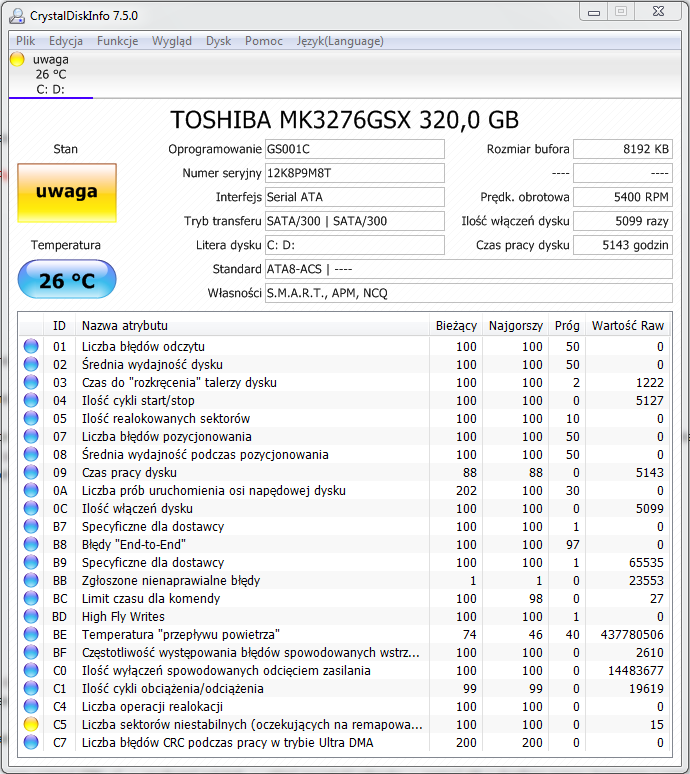Viewport: 690px width, 774px height.
Task: Click the buffer size field 8192 KB
Action: [x=623, y=149]
